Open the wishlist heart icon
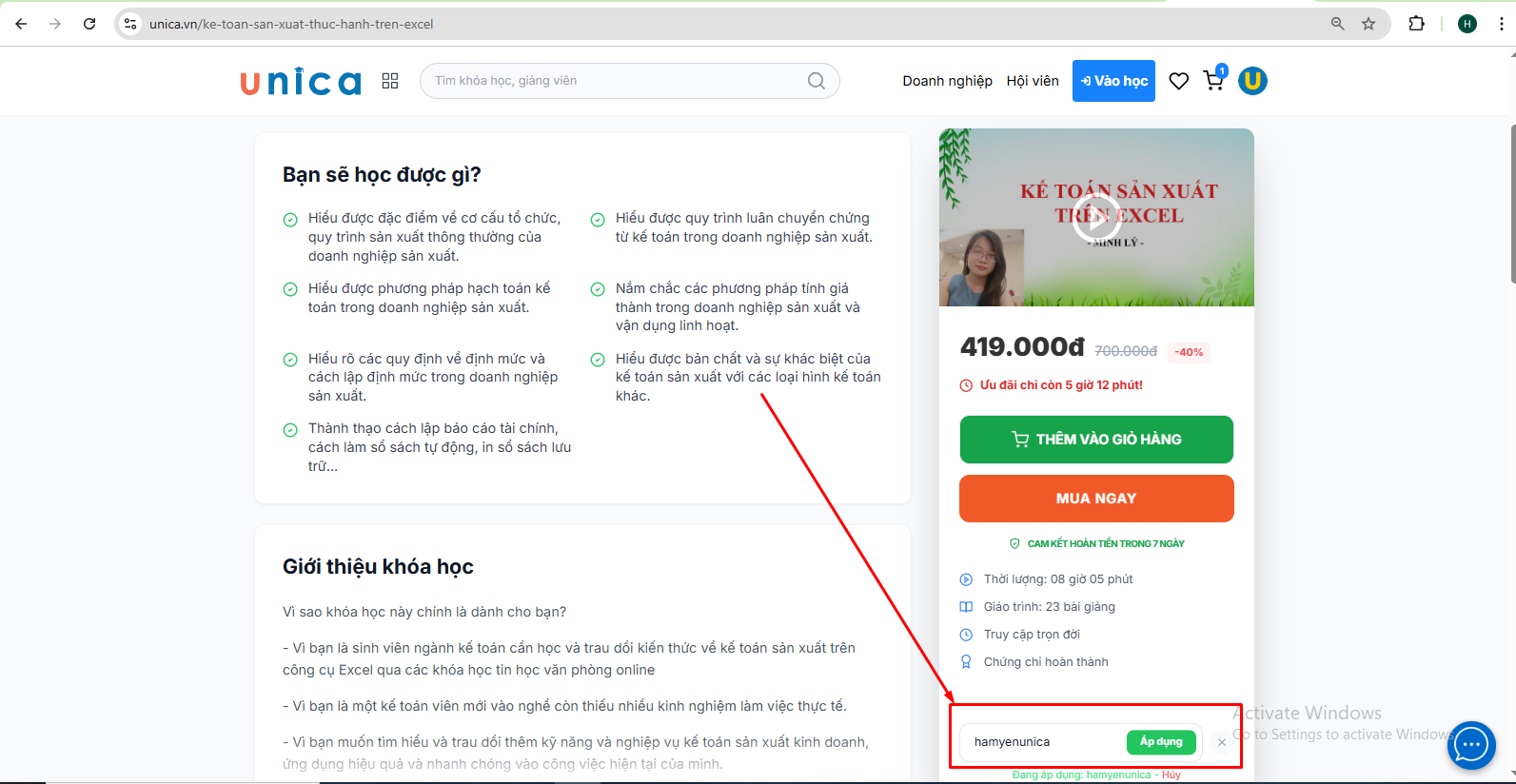 1178,81
